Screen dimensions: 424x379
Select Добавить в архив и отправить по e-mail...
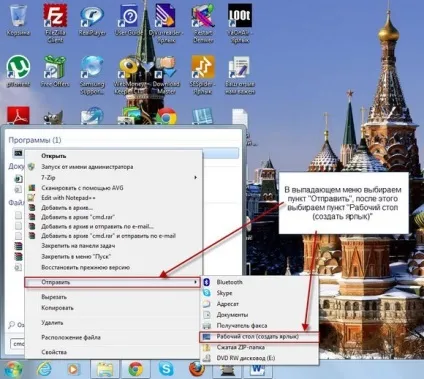[113, 226]
